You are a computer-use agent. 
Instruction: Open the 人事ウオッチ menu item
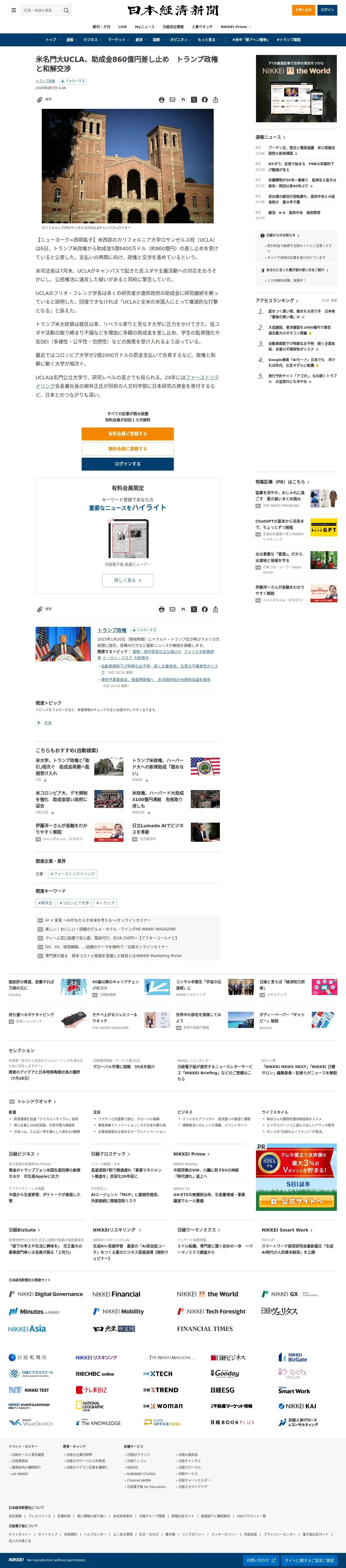[202, 27]
